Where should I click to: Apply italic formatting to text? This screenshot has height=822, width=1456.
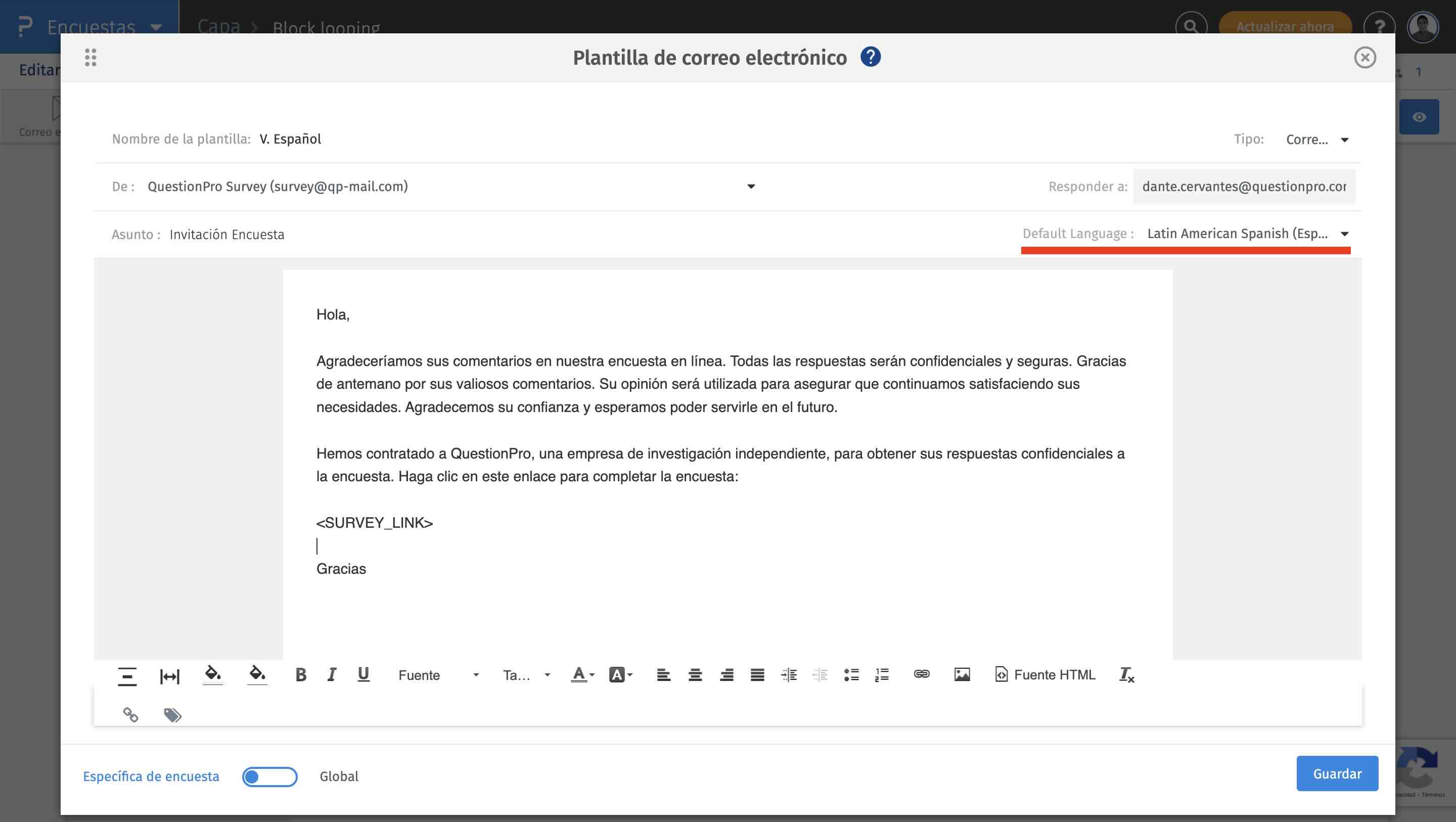coord(331,674)
